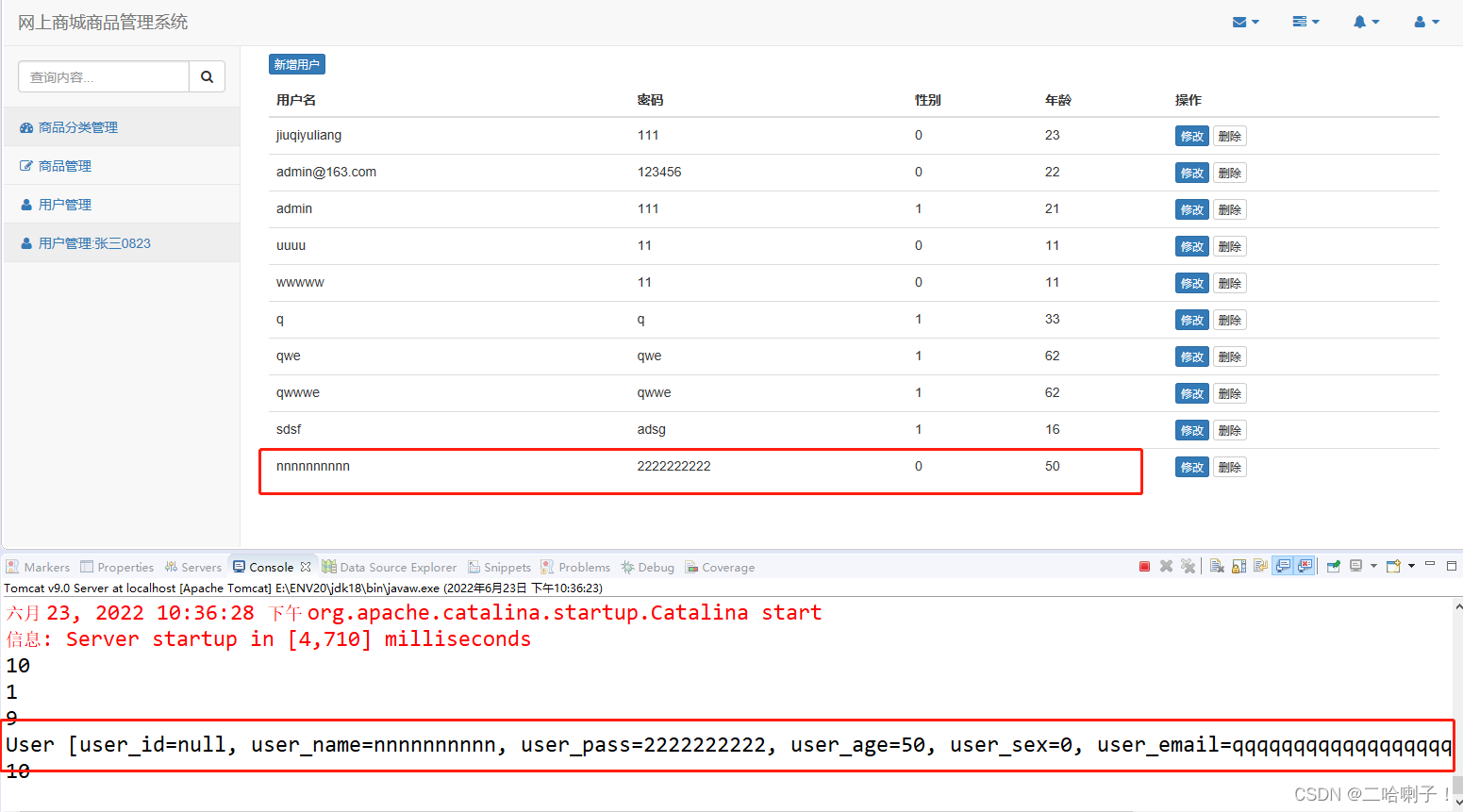1463x812 pixels.
Task: Open the Coverage tab
Action: click(720, 567)
